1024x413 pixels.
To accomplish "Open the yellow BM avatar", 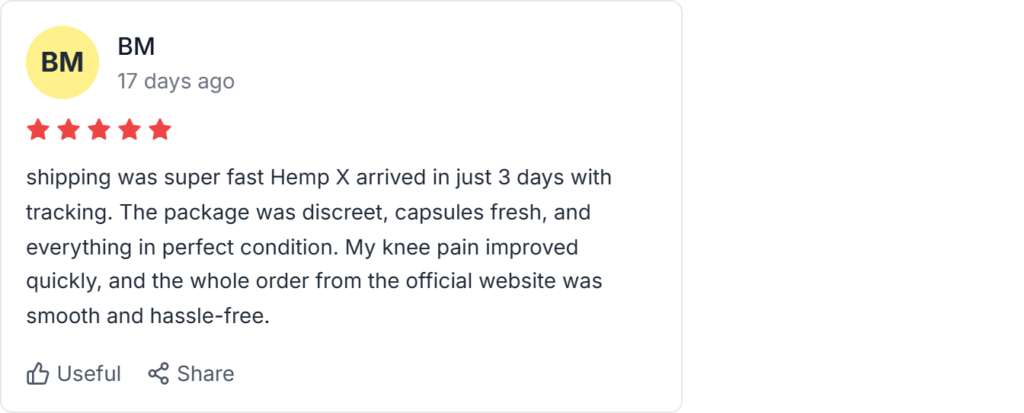I will (x=62, y=62).
